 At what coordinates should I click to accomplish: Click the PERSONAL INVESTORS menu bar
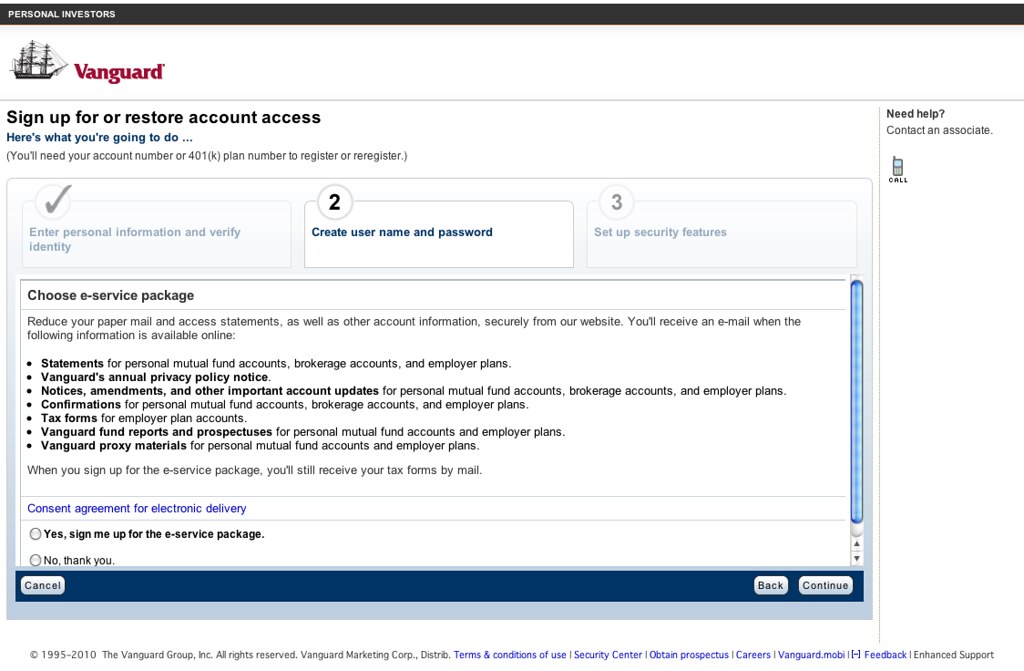(x=60, y=13)
